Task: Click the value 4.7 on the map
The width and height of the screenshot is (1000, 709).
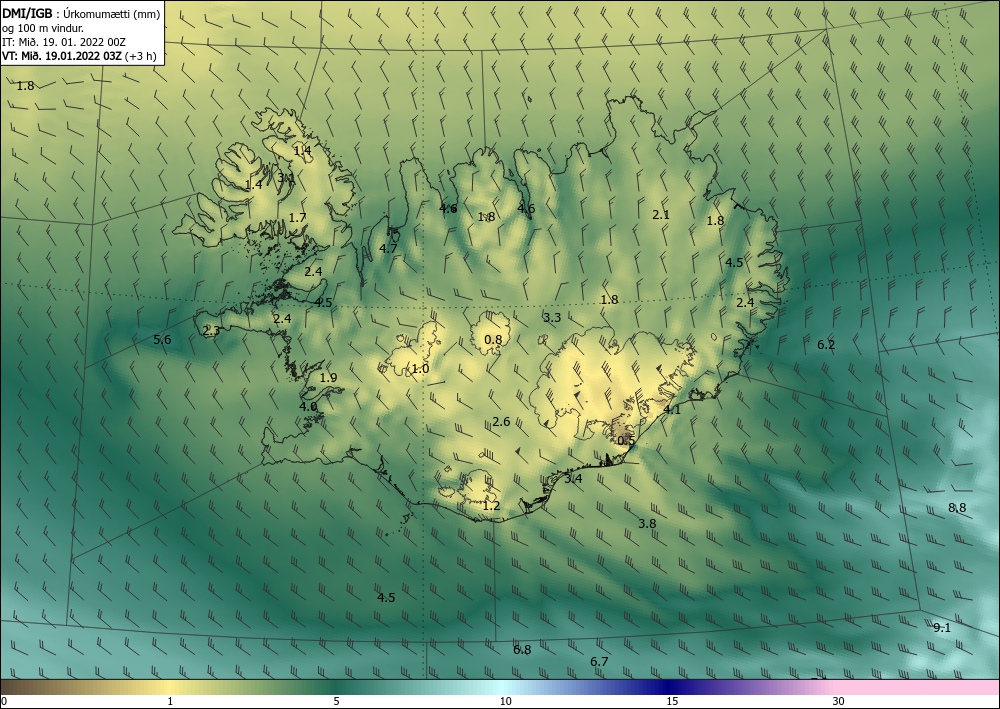Action: pyautogui.click(x=388, y=249)
